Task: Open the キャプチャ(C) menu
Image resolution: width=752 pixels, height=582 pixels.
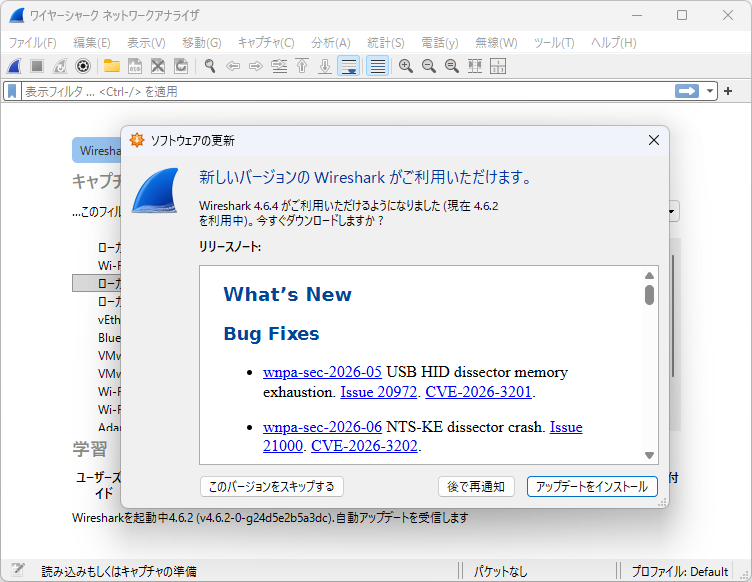Action: 266,43
